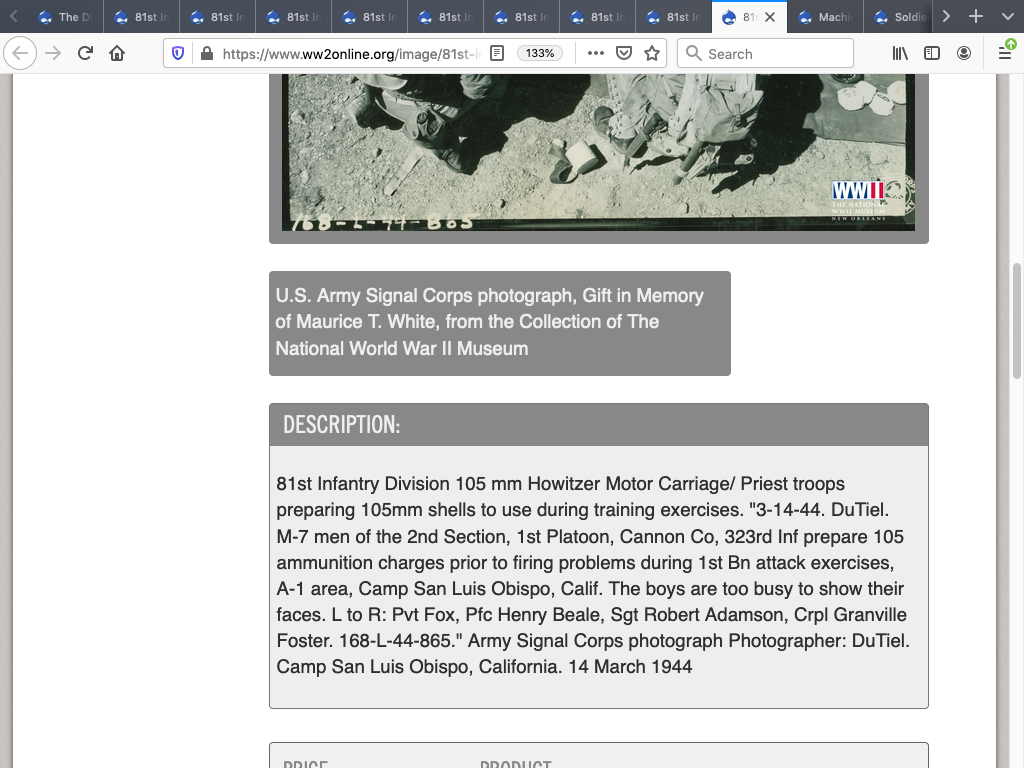Screen dimensions: 1024x768
Task: Open the page actions three-dot menu
Action: (596, 53)
